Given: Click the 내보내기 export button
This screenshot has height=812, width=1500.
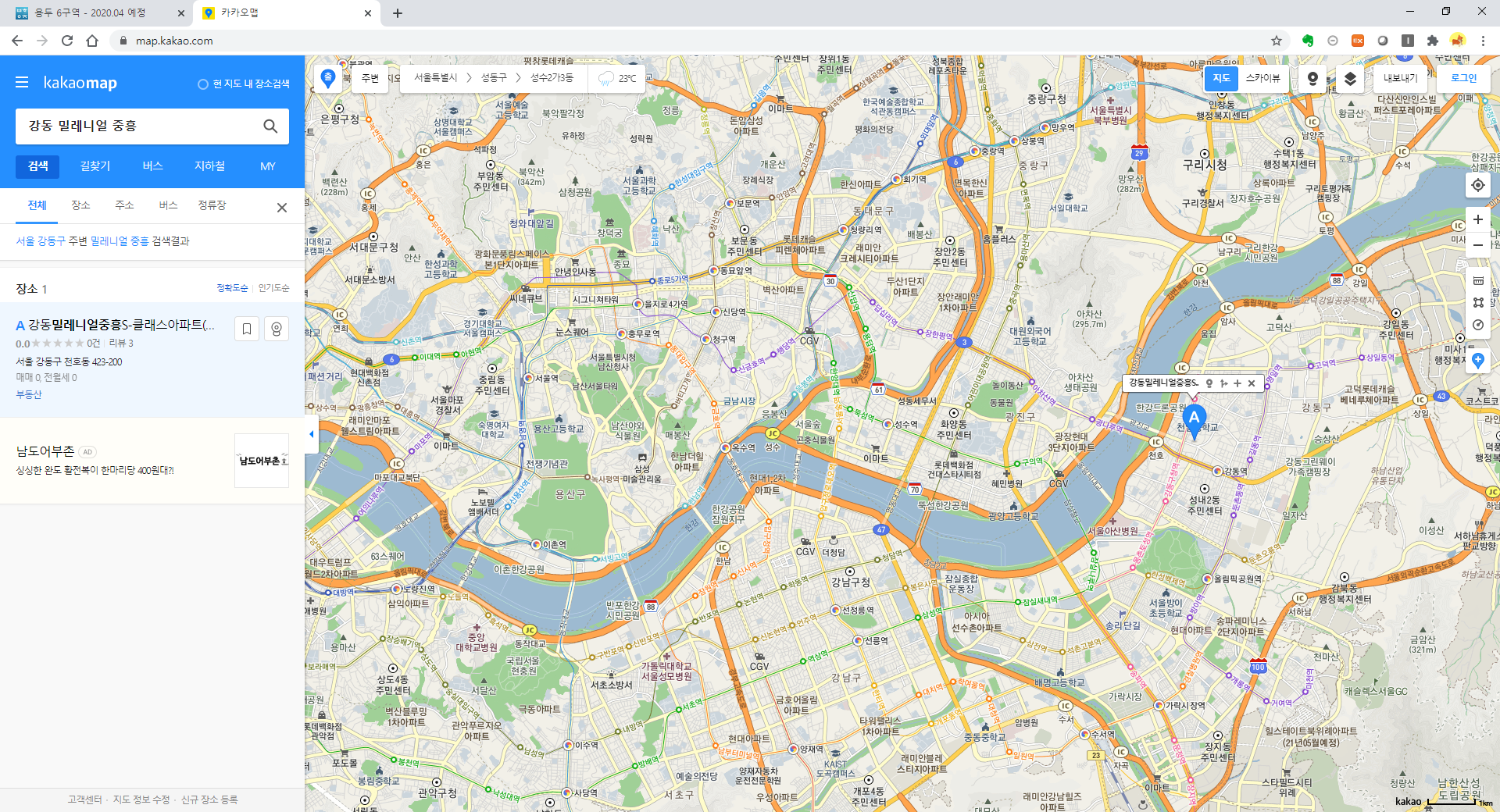Looking at the screenshot, I should tap(1400, 78).
